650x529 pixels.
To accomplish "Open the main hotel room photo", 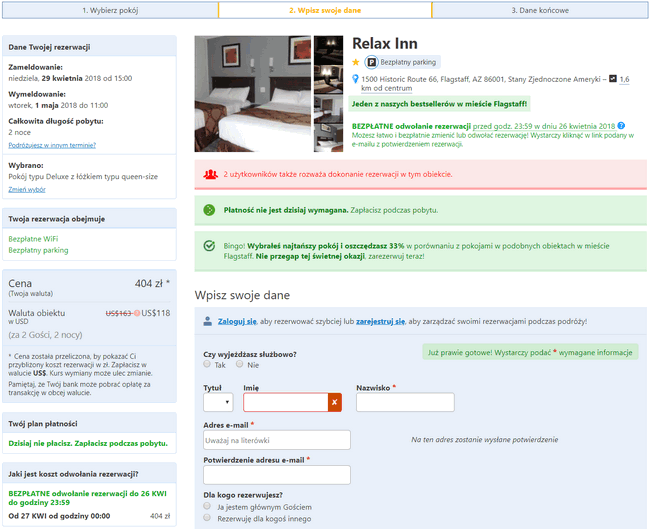I will coord(252,94).
